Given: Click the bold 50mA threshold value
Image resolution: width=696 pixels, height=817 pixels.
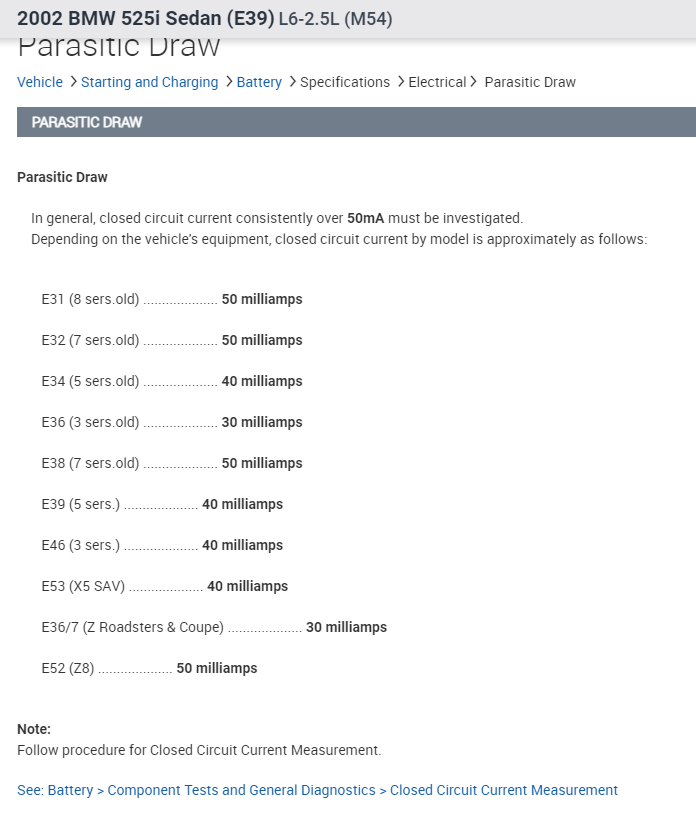Looking at the screenshot, I should pyautogui.click(x=365, y=217).
